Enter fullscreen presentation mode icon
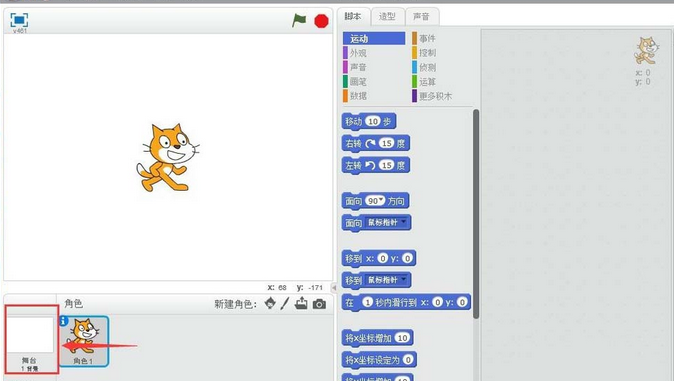The height and width of the screenshot is (381, 674). click(19, 20)
